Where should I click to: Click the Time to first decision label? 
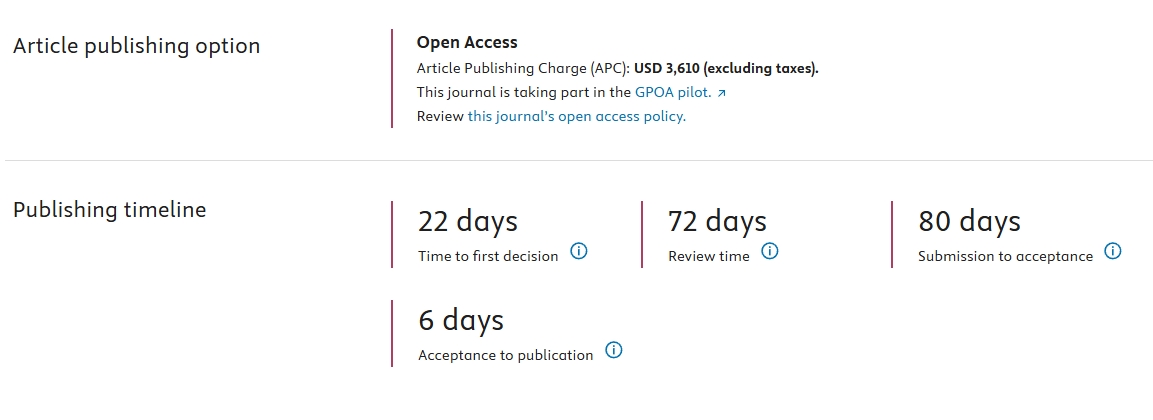pyautogui.click(x=488, y=256)
